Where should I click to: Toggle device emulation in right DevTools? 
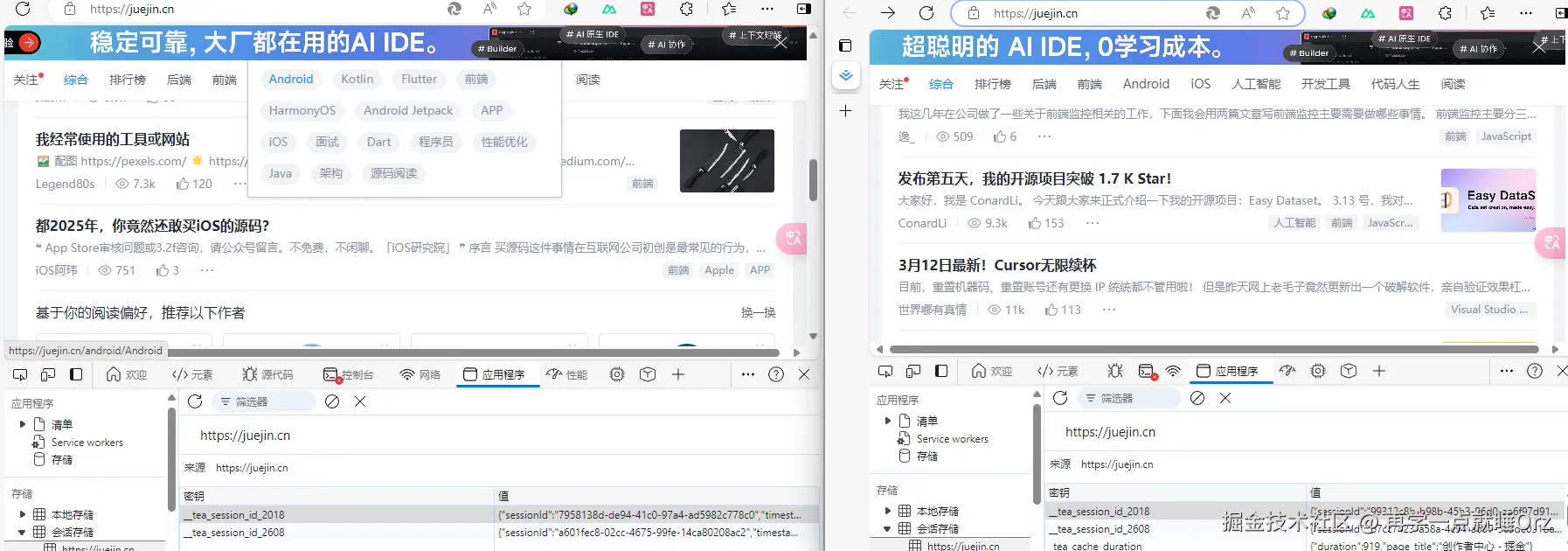(x=913, y=371)
